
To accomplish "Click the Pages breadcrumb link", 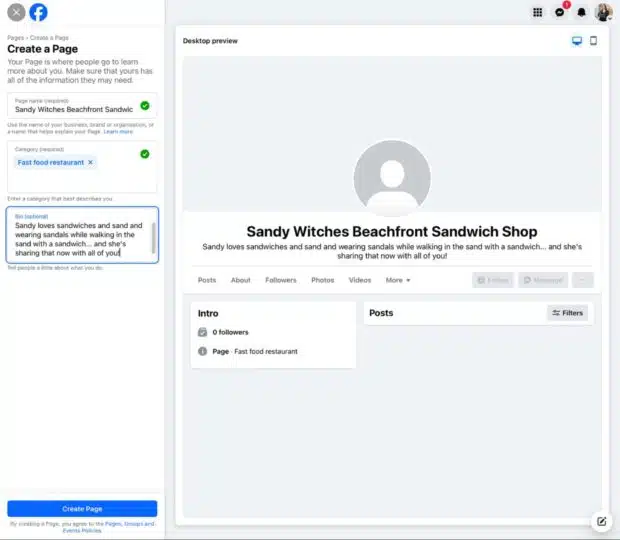I will pos(14,38).
